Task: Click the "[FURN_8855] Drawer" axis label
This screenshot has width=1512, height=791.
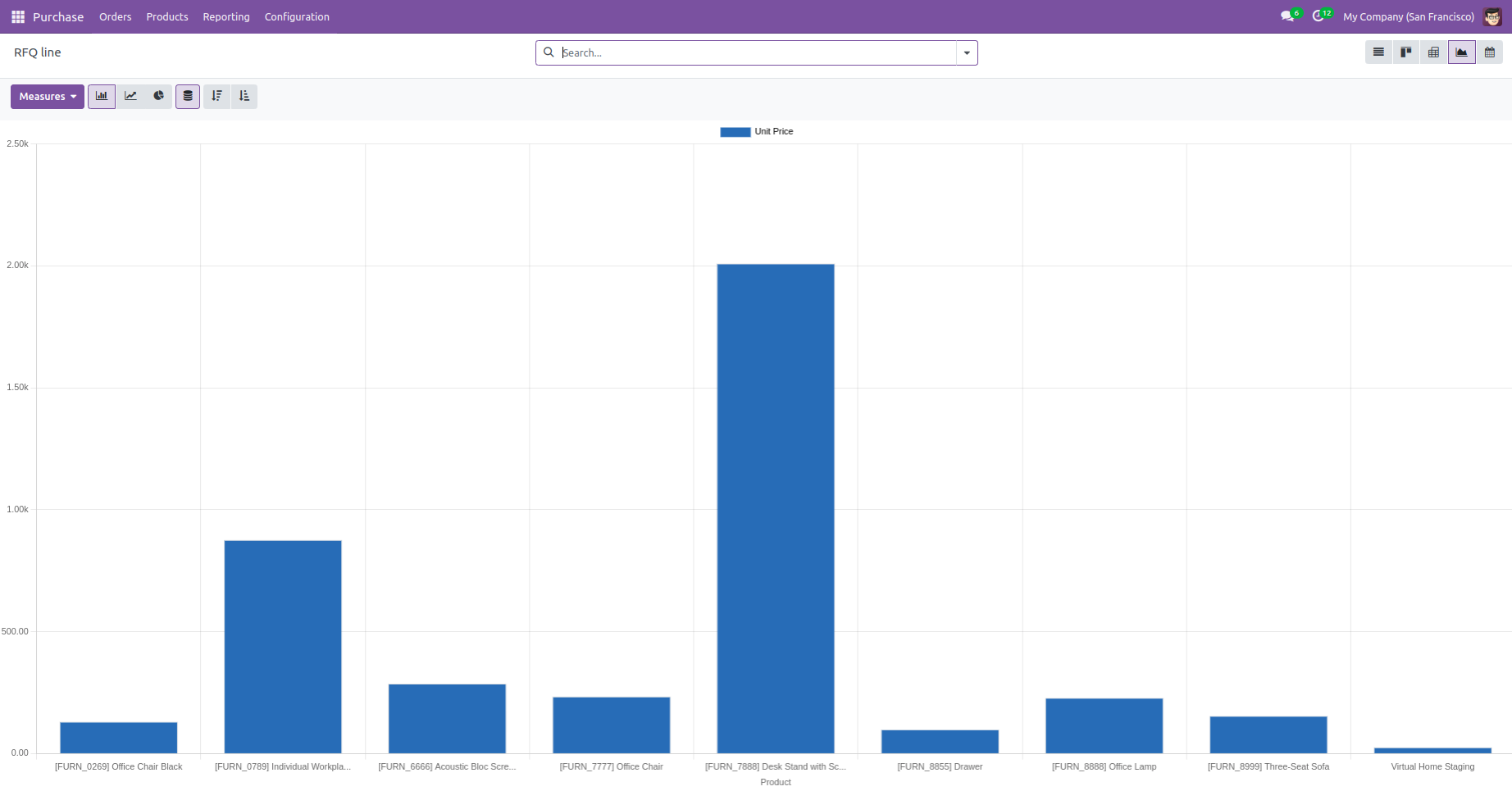Action: tap(940, 767)
